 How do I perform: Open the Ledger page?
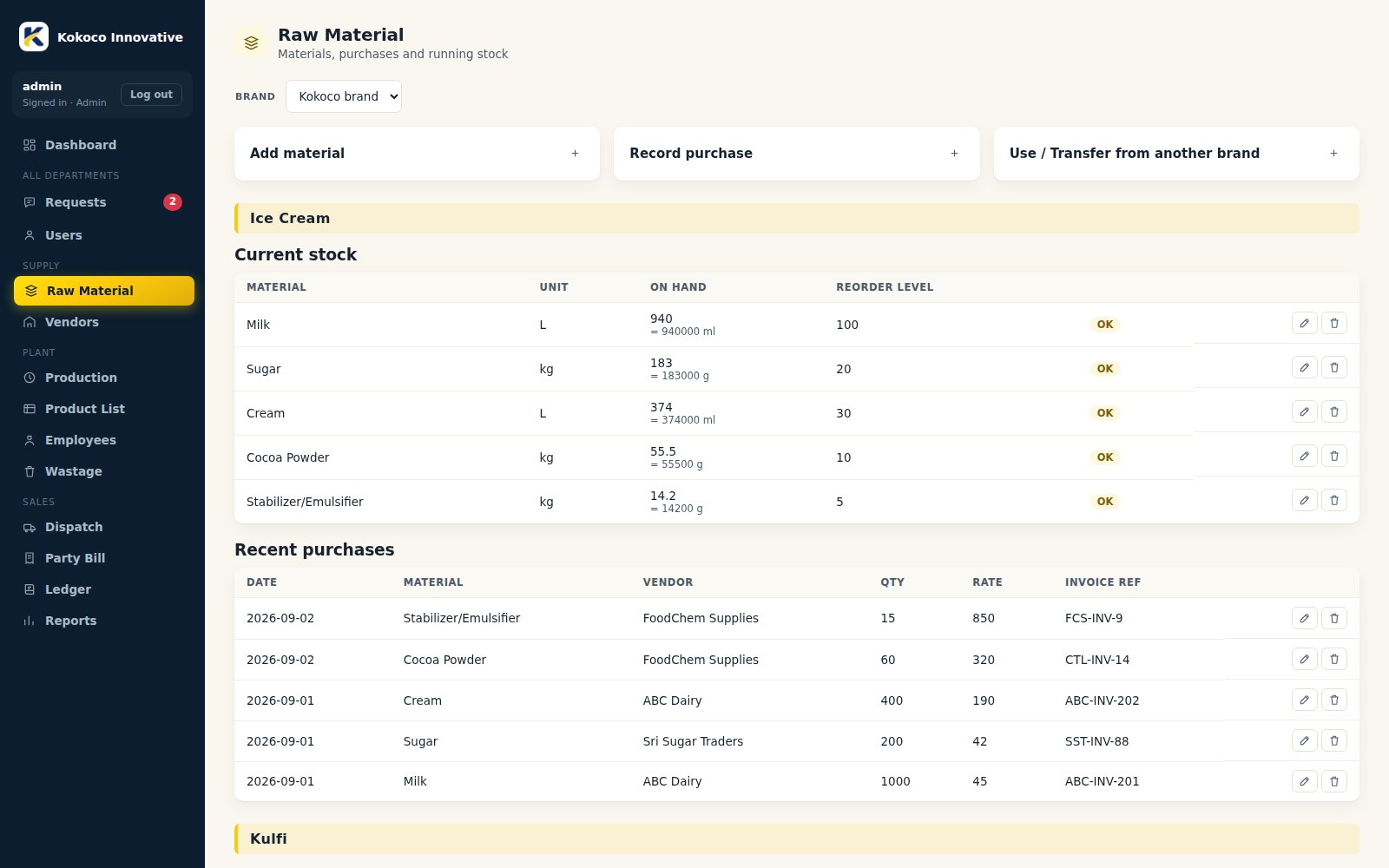[x=102, y=589]
